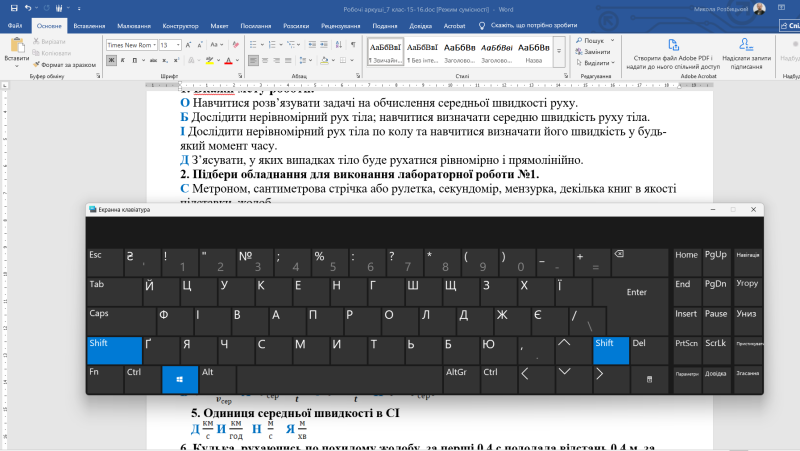
Task: Open the font size dropdown showing 13
Action: pyautogui.click(x=178, y=45)
